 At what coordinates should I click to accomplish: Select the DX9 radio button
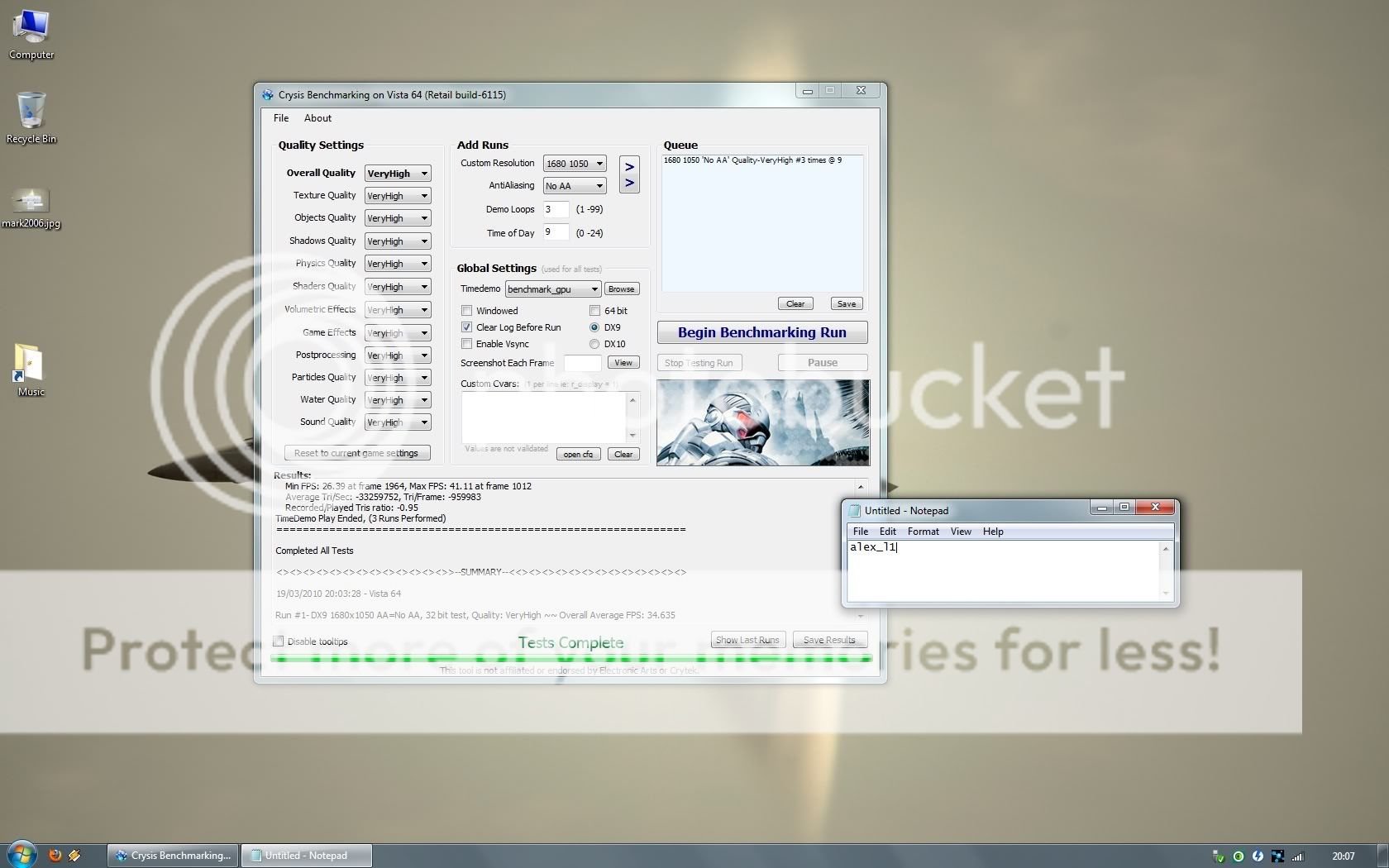click(594, 327)
